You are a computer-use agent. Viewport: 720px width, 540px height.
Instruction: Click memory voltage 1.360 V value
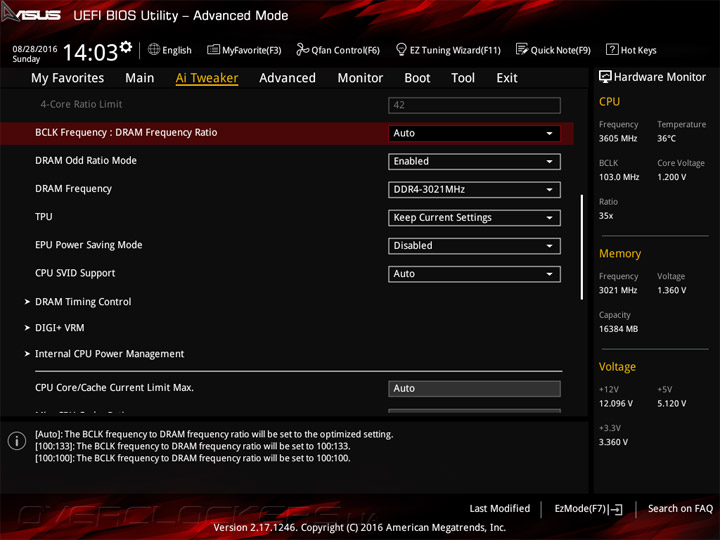pos(671,290)
